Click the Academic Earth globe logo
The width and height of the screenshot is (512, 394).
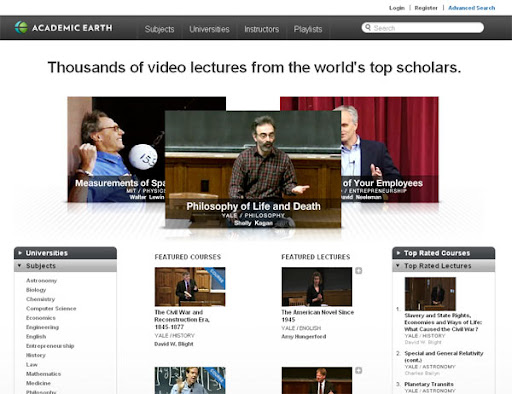(x=21, y=27)
